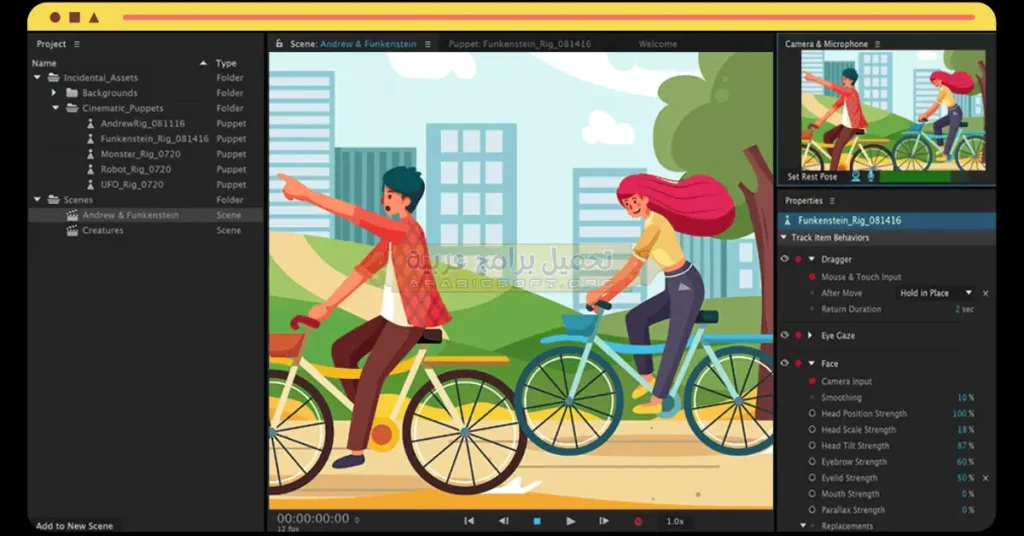This screenshot has height=536, width=1024.
Task: Disarm the Eye Gaze red record dot
Action: (797, 336)
